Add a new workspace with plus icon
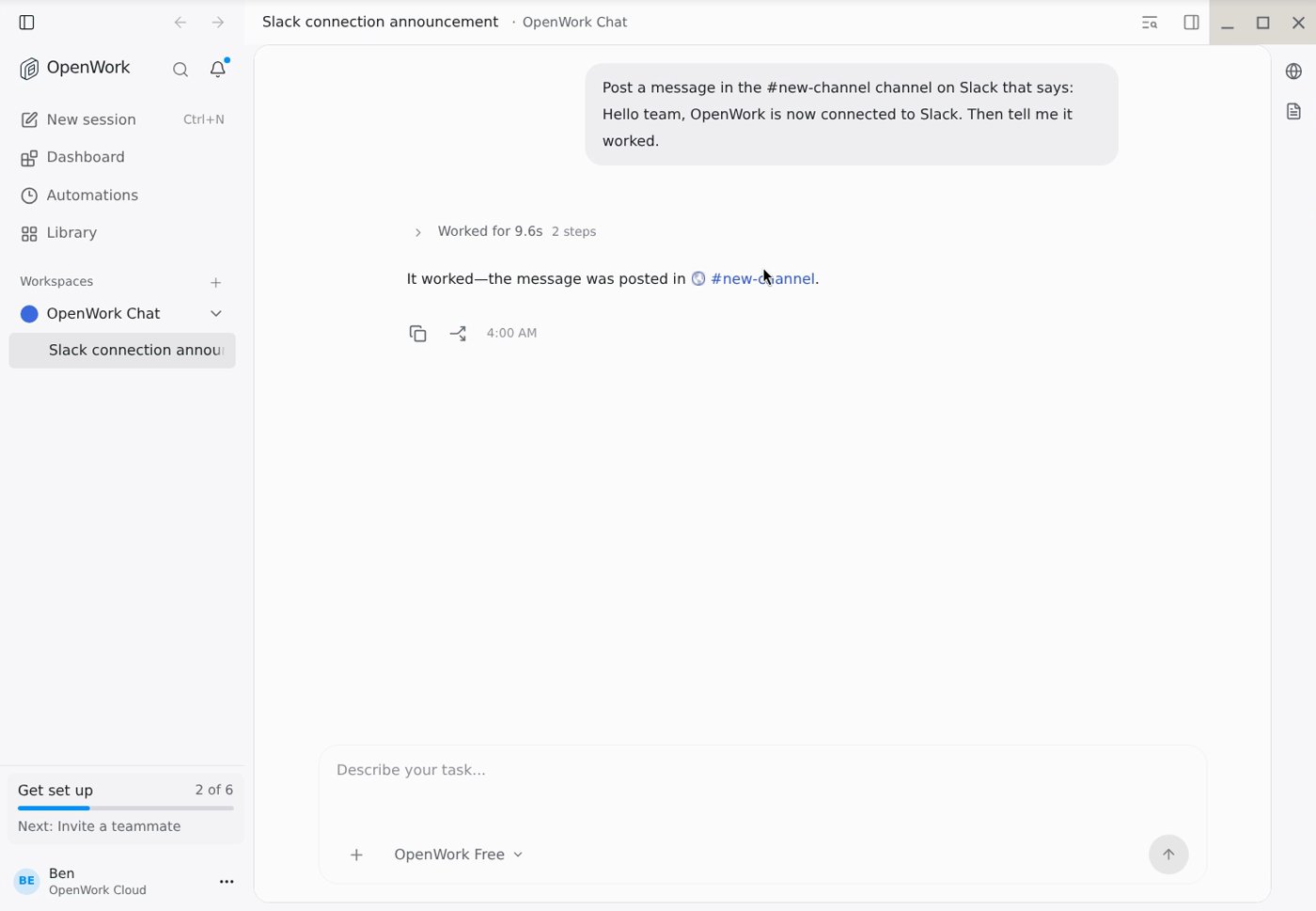Viewport: 1316px width, 911px height. coord(216,282)
